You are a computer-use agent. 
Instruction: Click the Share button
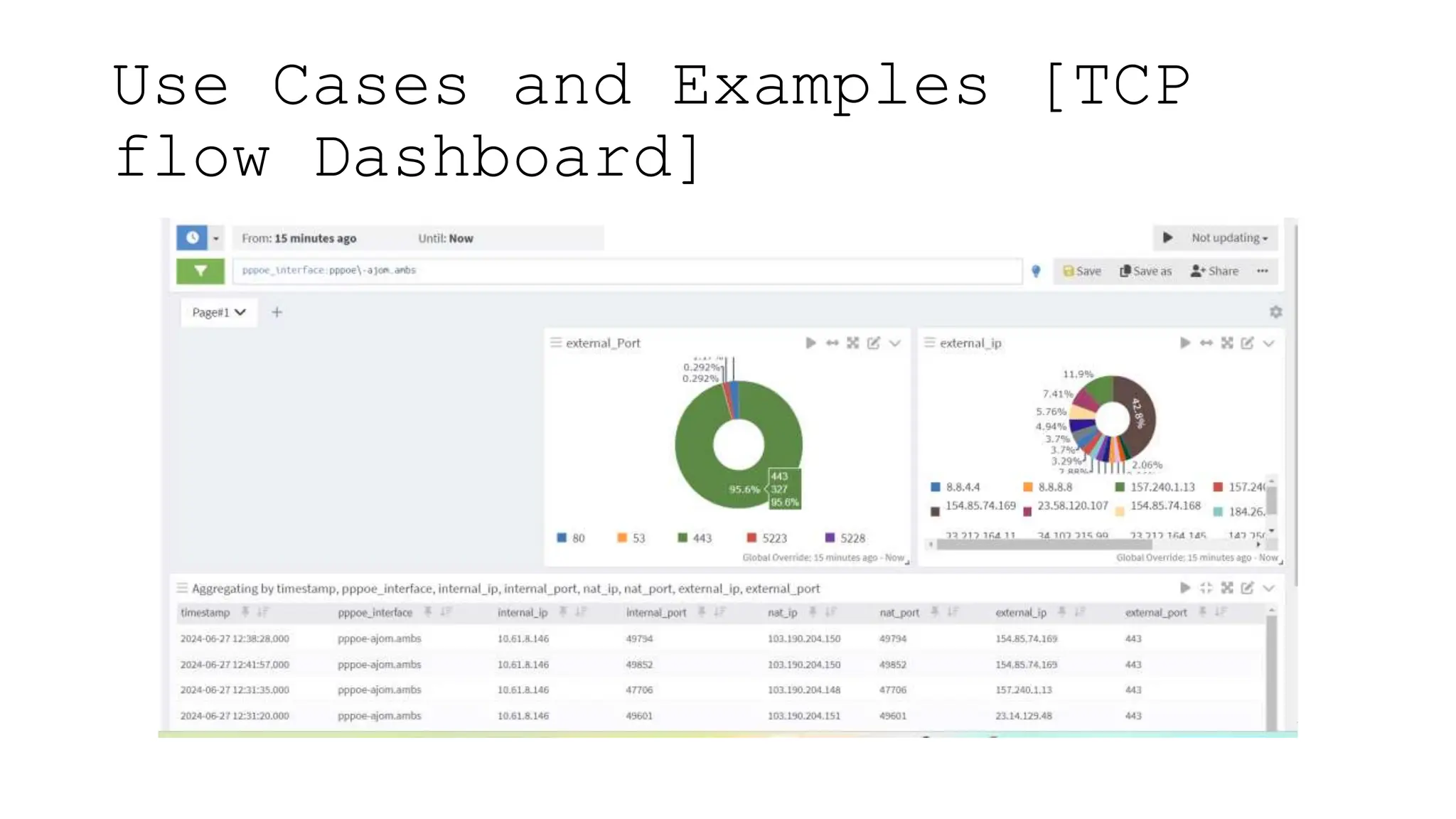1215,271
